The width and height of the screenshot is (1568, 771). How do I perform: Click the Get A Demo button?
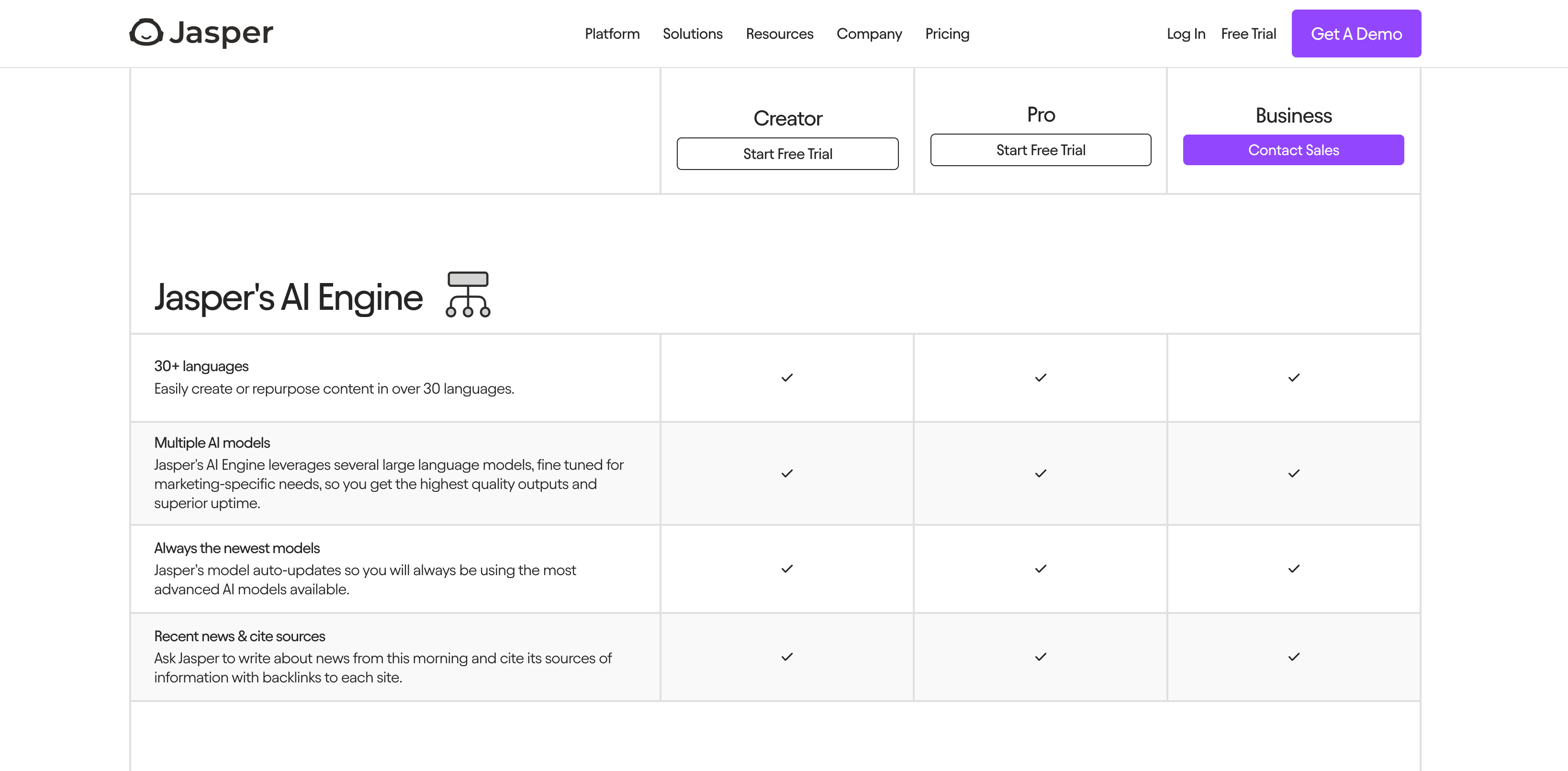point(1356,34)
